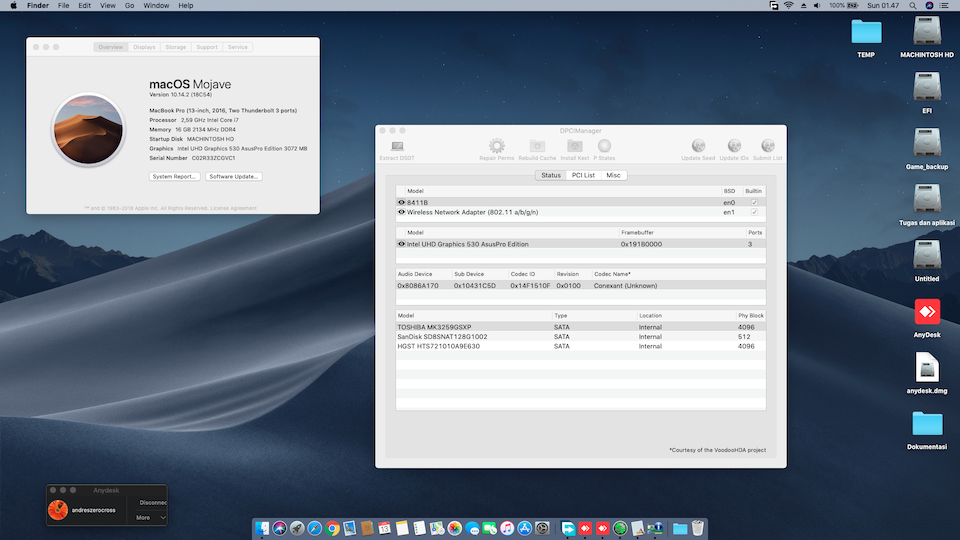Click eye icon beside Intel UHD Graphics 530
The width and height of the screenshot is (960, 540).
[x=402, y=244]
